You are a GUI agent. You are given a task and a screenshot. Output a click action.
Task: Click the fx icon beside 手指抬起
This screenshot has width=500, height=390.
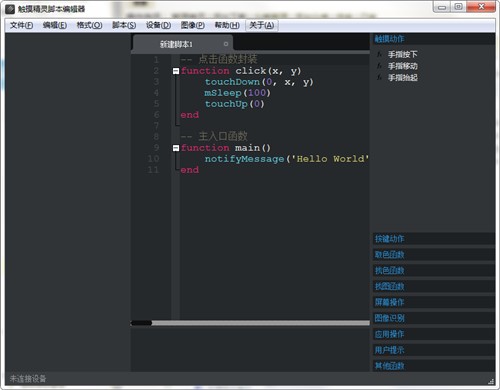379,78
